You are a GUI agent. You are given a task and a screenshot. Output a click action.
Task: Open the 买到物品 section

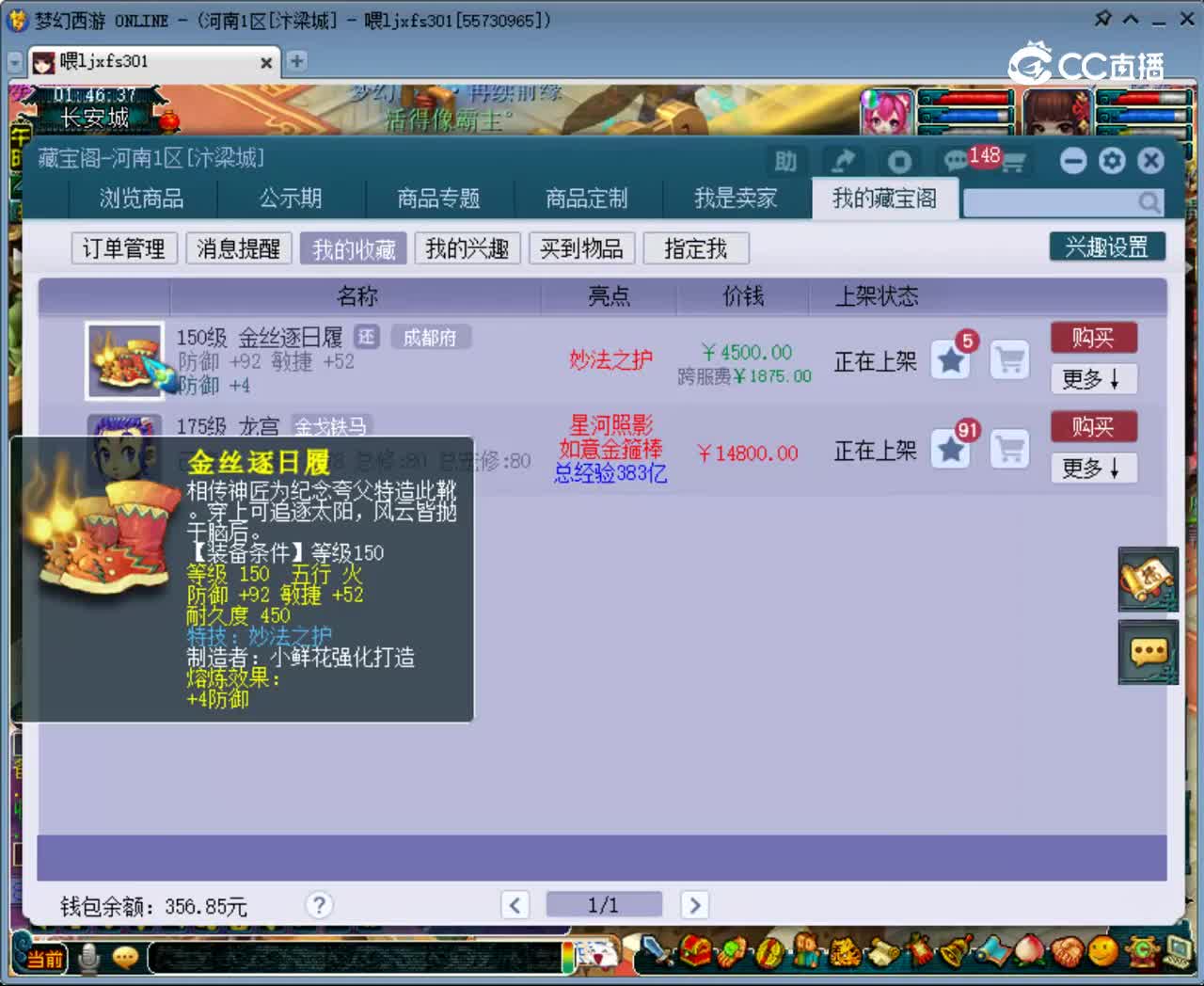point(581,247)
